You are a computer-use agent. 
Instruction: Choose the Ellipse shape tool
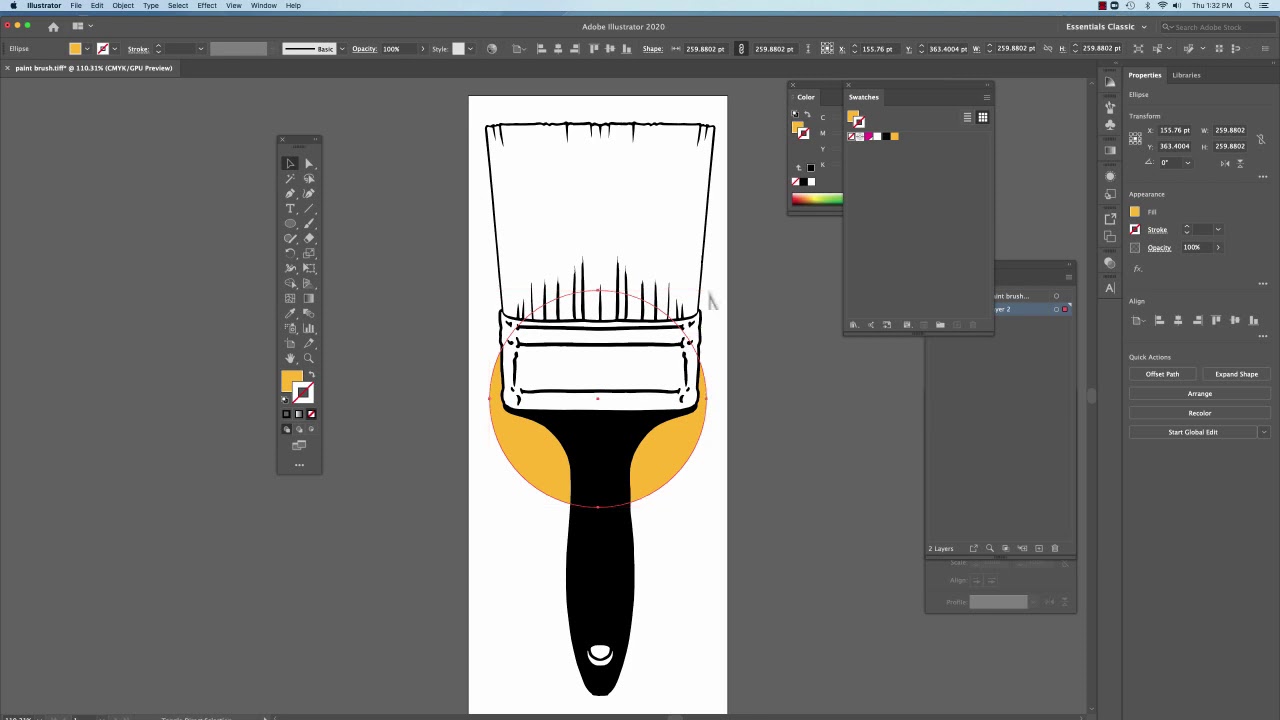(x=290, y=223)
